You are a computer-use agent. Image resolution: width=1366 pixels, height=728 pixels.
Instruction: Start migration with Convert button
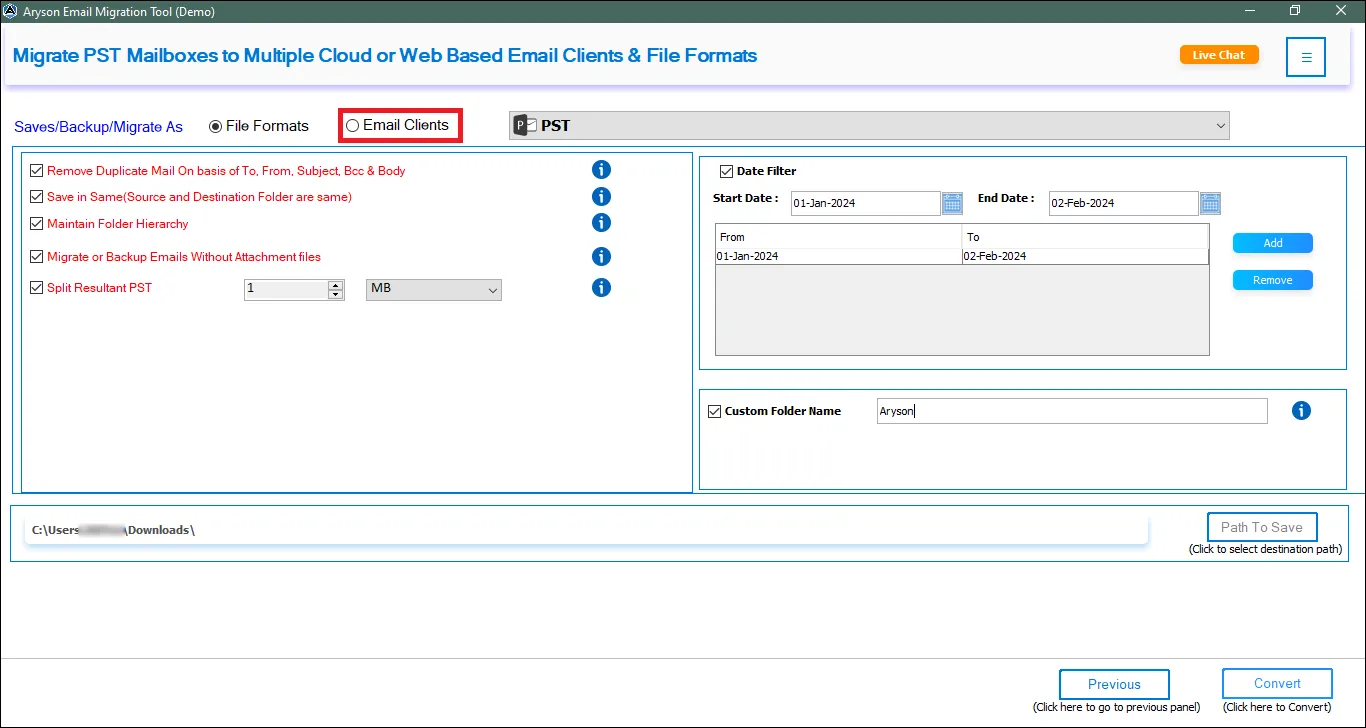tap(1277, 683)
